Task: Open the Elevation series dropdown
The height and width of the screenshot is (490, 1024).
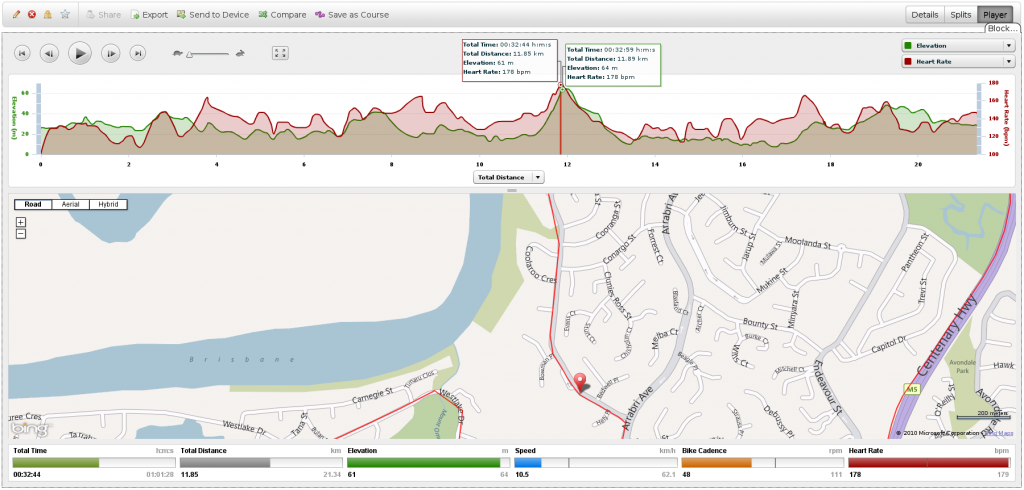Action: point(957,46)
